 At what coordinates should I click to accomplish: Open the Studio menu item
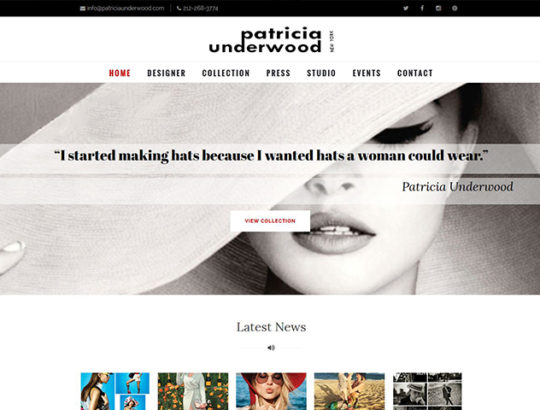pos(321,73)
